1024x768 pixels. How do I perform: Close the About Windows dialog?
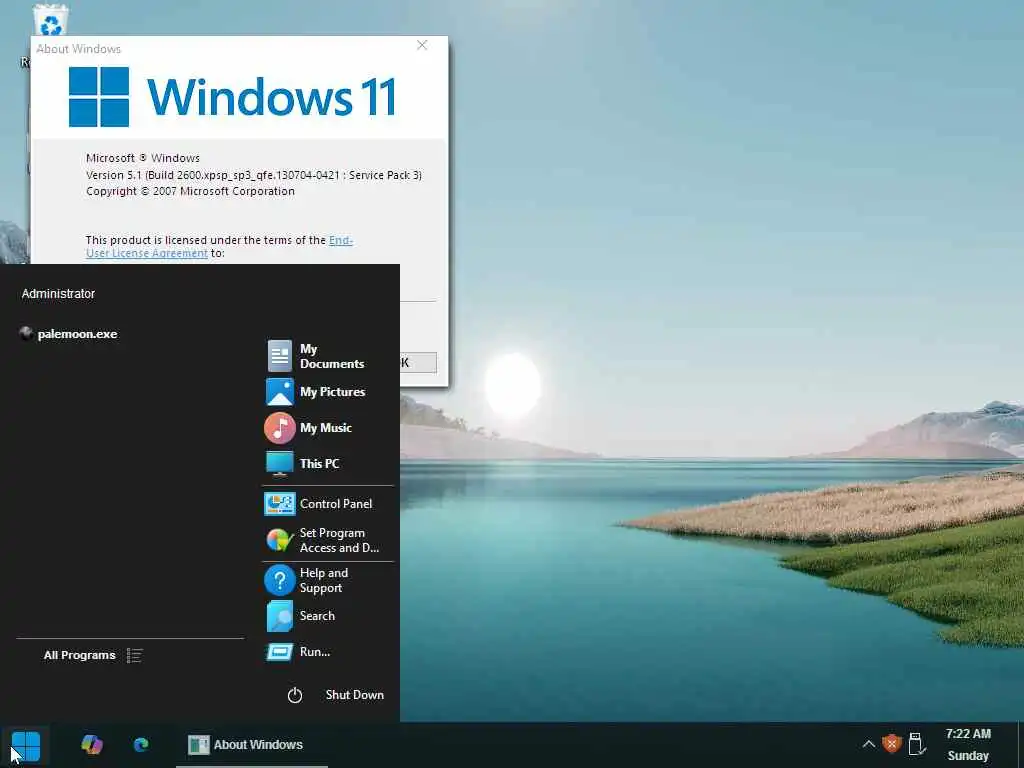pos(422,45)
